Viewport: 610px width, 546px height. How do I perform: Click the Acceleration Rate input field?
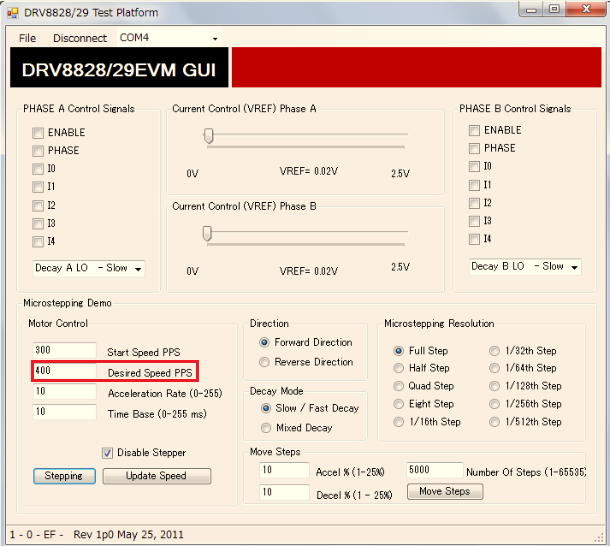coord(65,391)
